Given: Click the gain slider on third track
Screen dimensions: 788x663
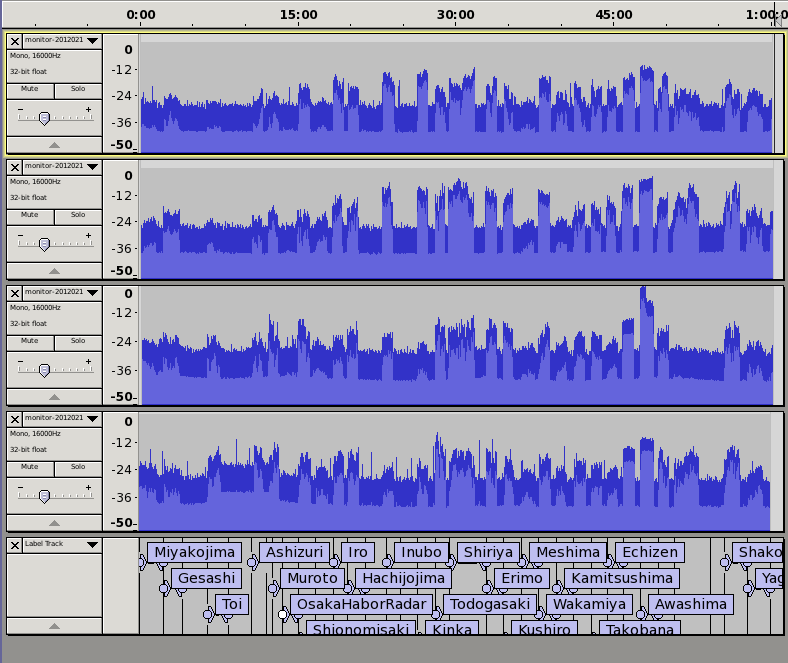Looking at the screenshot, I should click(44, 370).
